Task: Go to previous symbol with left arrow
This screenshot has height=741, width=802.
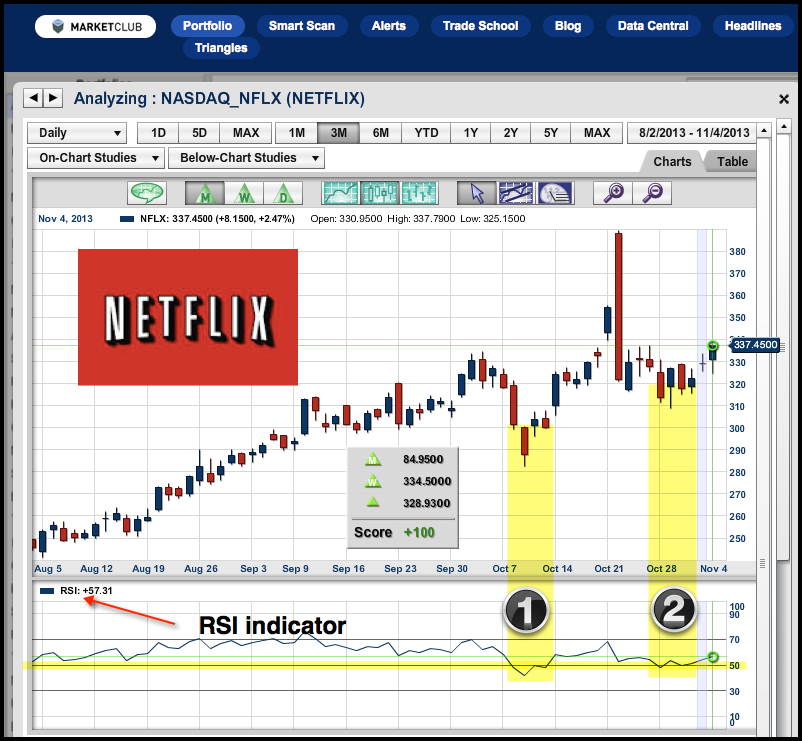Action: pyautogui.click(x=33, y=98)
